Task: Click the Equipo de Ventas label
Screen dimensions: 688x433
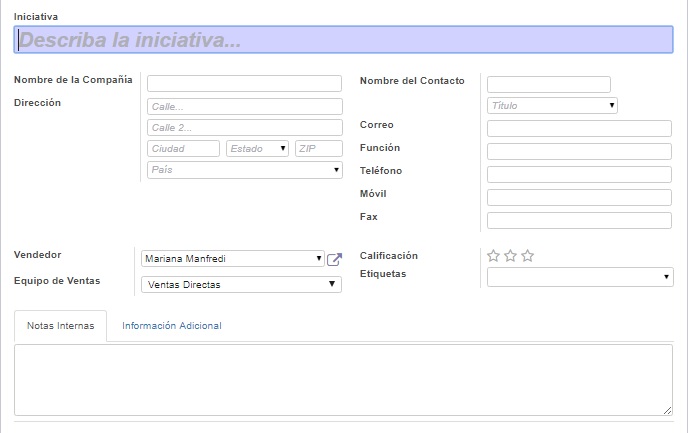Action: pos(57,281)
